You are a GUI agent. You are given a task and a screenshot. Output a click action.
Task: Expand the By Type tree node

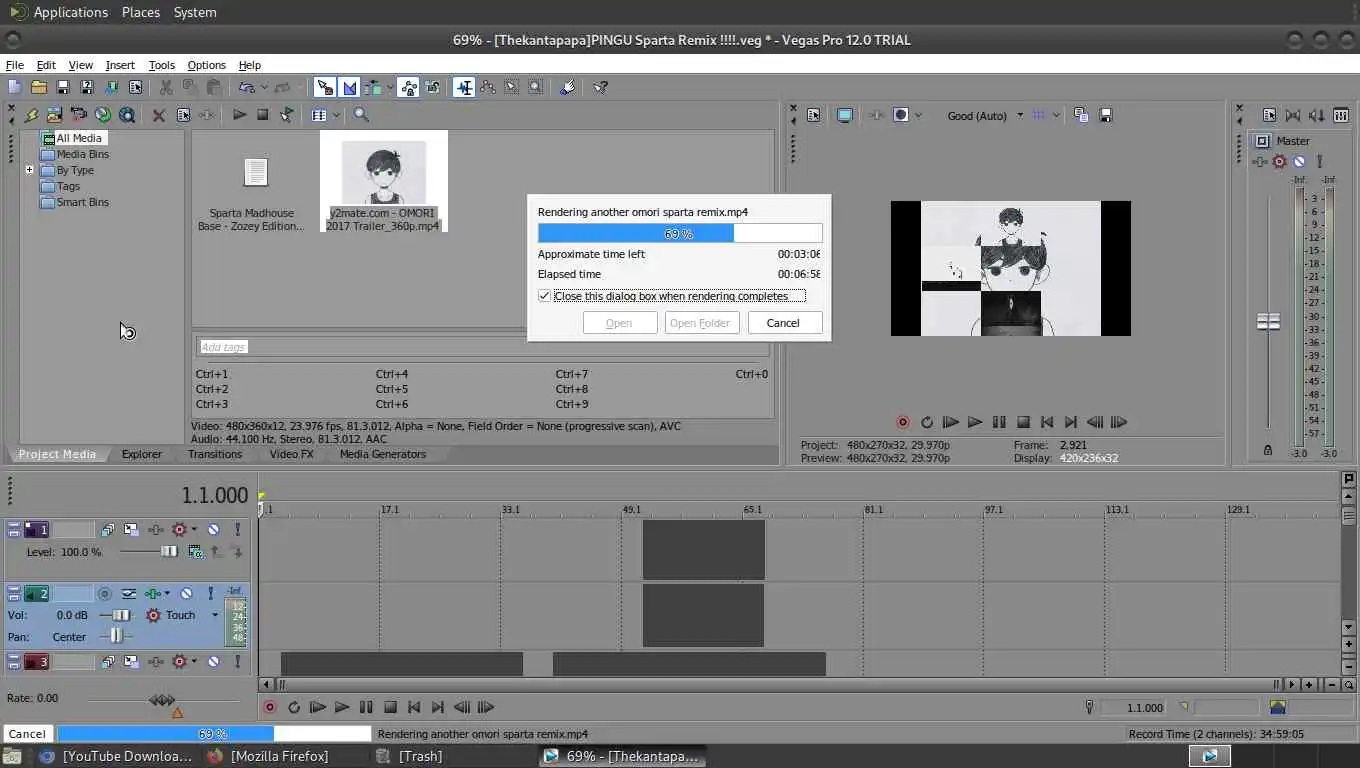[x=29, y=170]
